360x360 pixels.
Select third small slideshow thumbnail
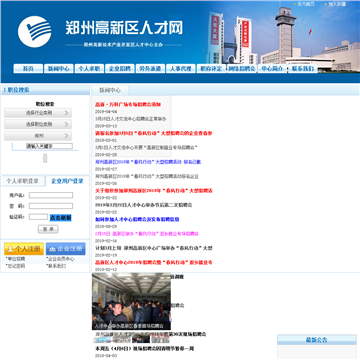point(141,339)
